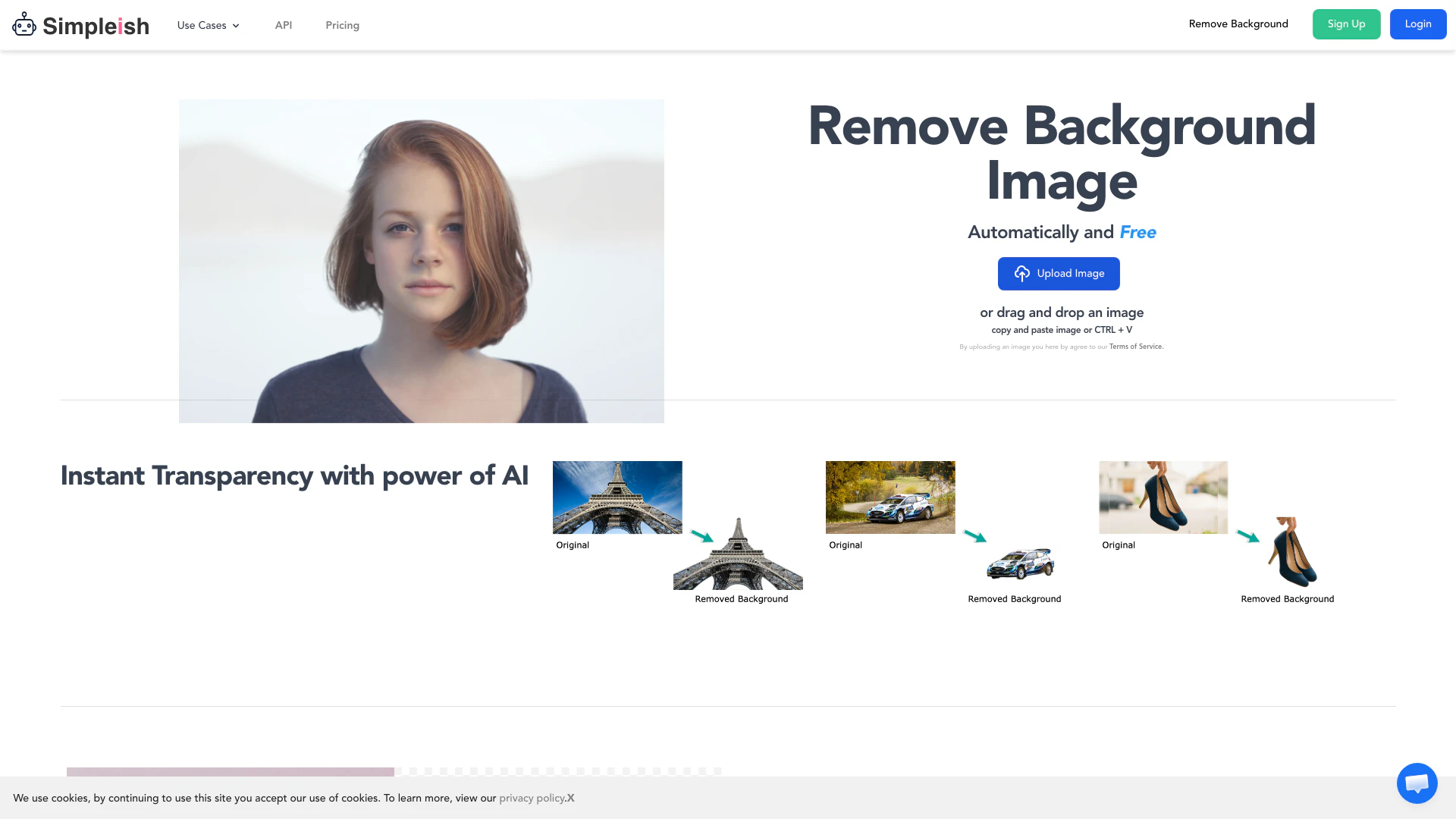Screen dimensions: 1456x819
Task: Expand the Use Cases dropdown menu
Action: [x=202, y=25]
